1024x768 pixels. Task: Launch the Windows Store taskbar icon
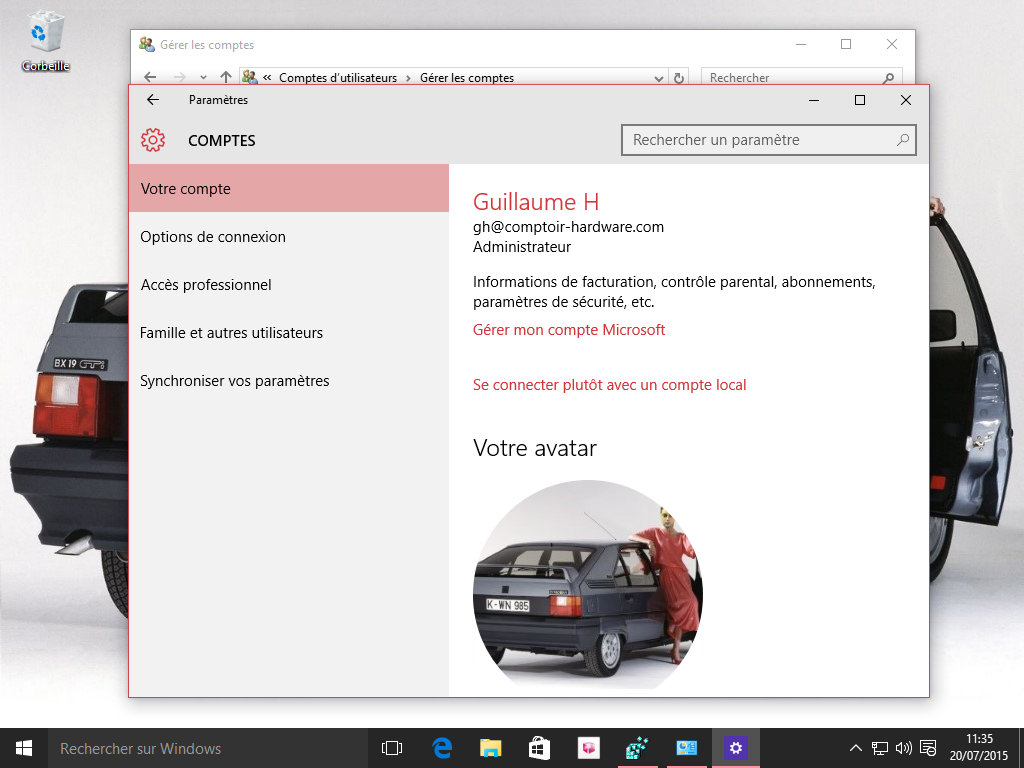538,748
